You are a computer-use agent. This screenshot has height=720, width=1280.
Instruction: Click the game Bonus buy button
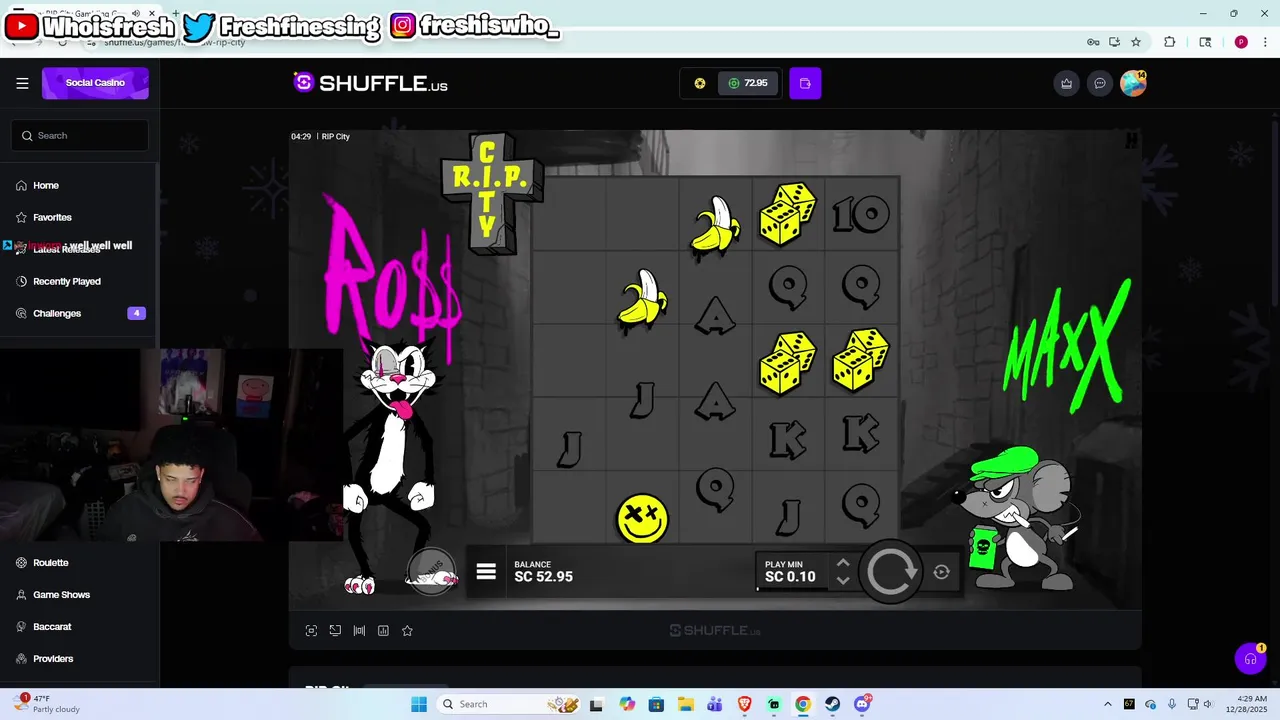pos(431,573)
